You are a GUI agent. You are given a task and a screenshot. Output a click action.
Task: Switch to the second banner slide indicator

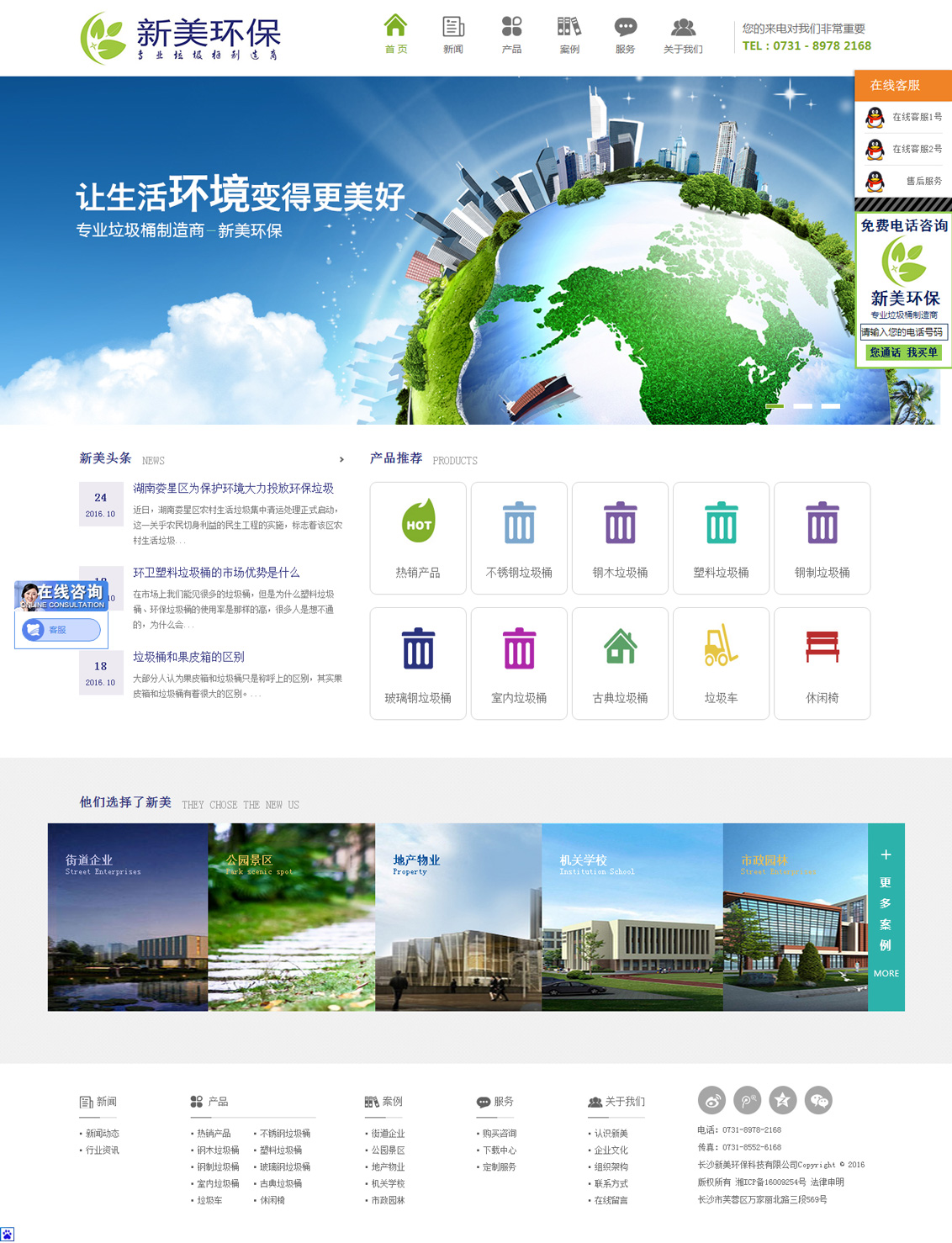pyautogui.click(x=802, y=406)
